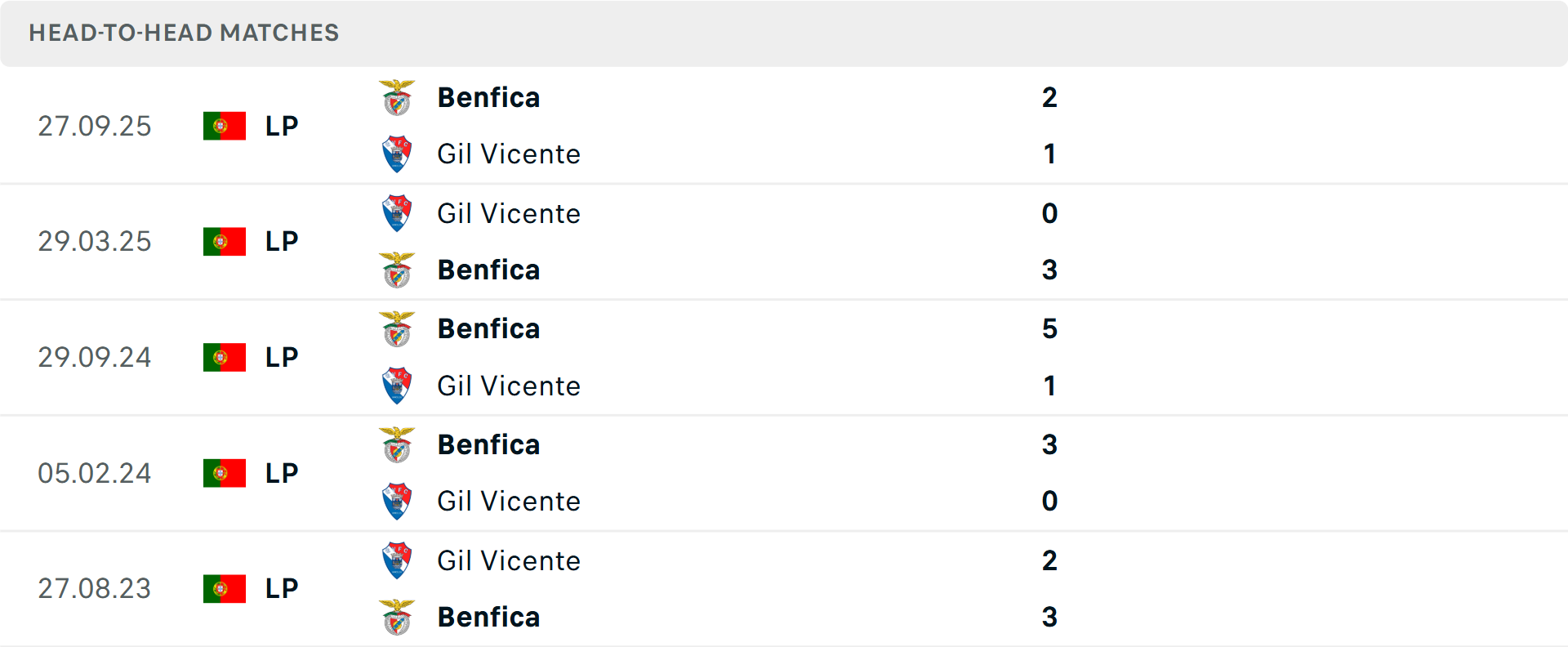
Task: Click the Portugal flag beside 27.08.23
Action: coord(225,588)
